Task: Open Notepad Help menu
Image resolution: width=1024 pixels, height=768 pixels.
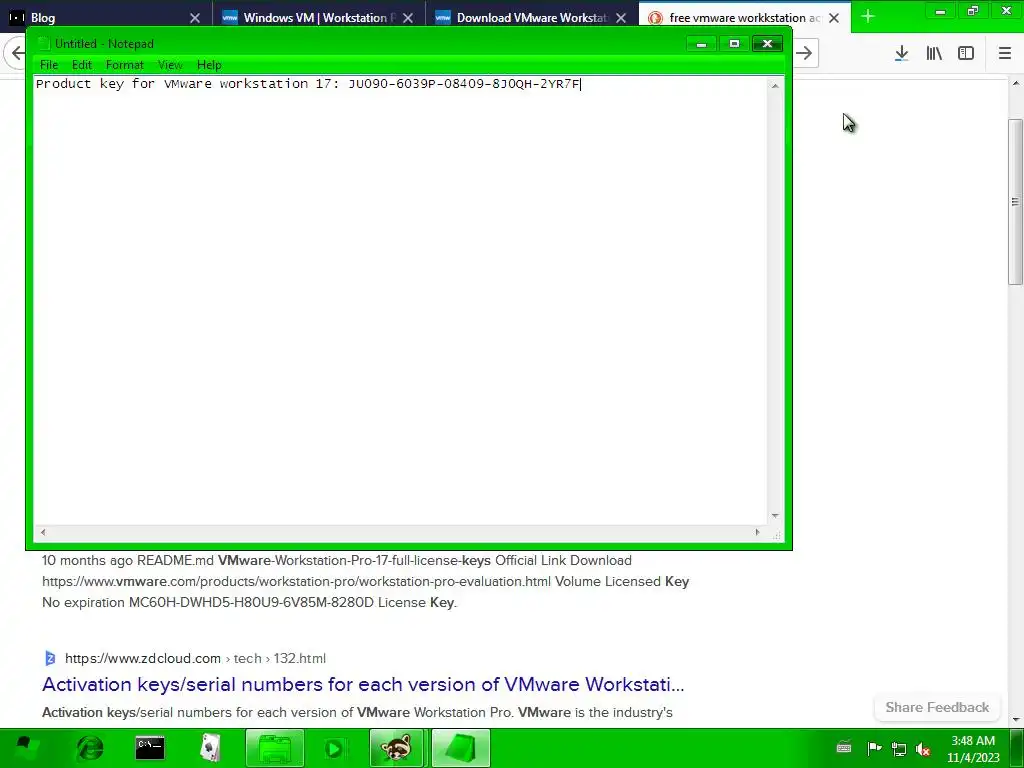Action: 209,65
